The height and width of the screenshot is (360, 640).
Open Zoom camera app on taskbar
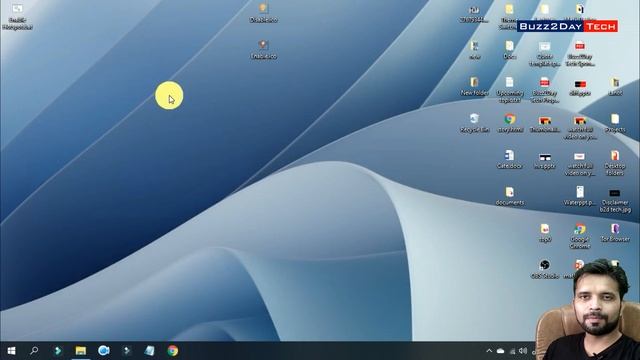[x=104, y=351]
